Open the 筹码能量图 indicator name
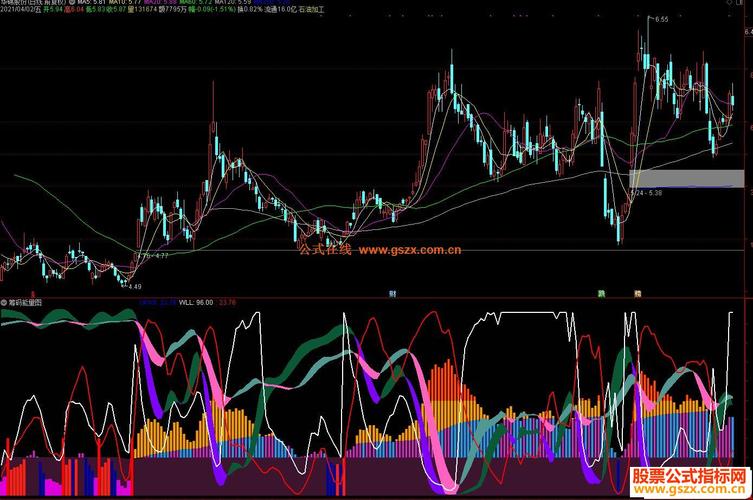Image resolution: width=753 pixels, height=500 pixels. pos(25,303)
